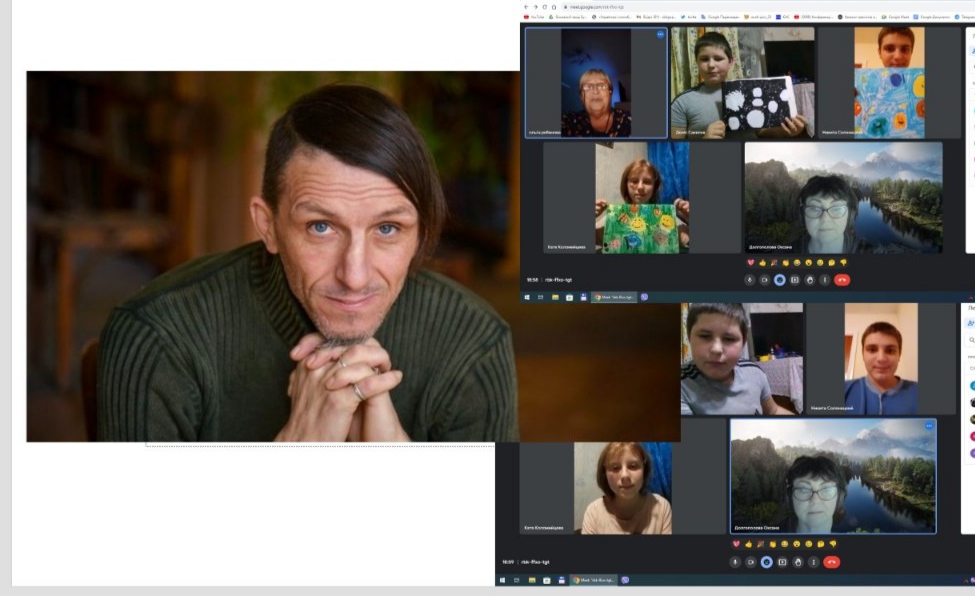Send thumbs down reaction in upper Meet window
The image size is (975, 596).
[x=843, y=263]
